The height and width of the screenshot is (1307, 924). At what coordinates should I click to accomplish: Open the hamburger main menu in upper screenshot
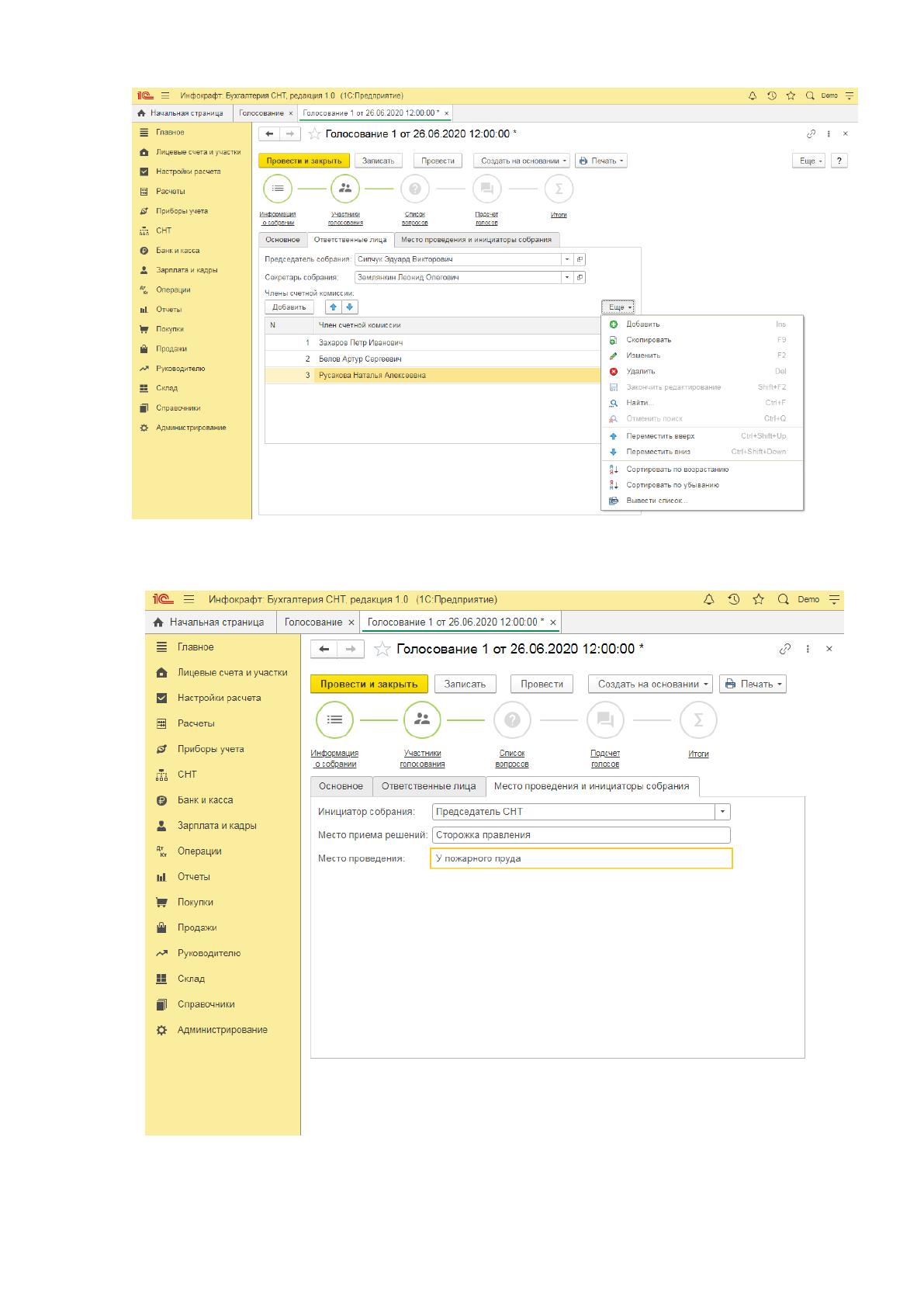coord(164,95)
